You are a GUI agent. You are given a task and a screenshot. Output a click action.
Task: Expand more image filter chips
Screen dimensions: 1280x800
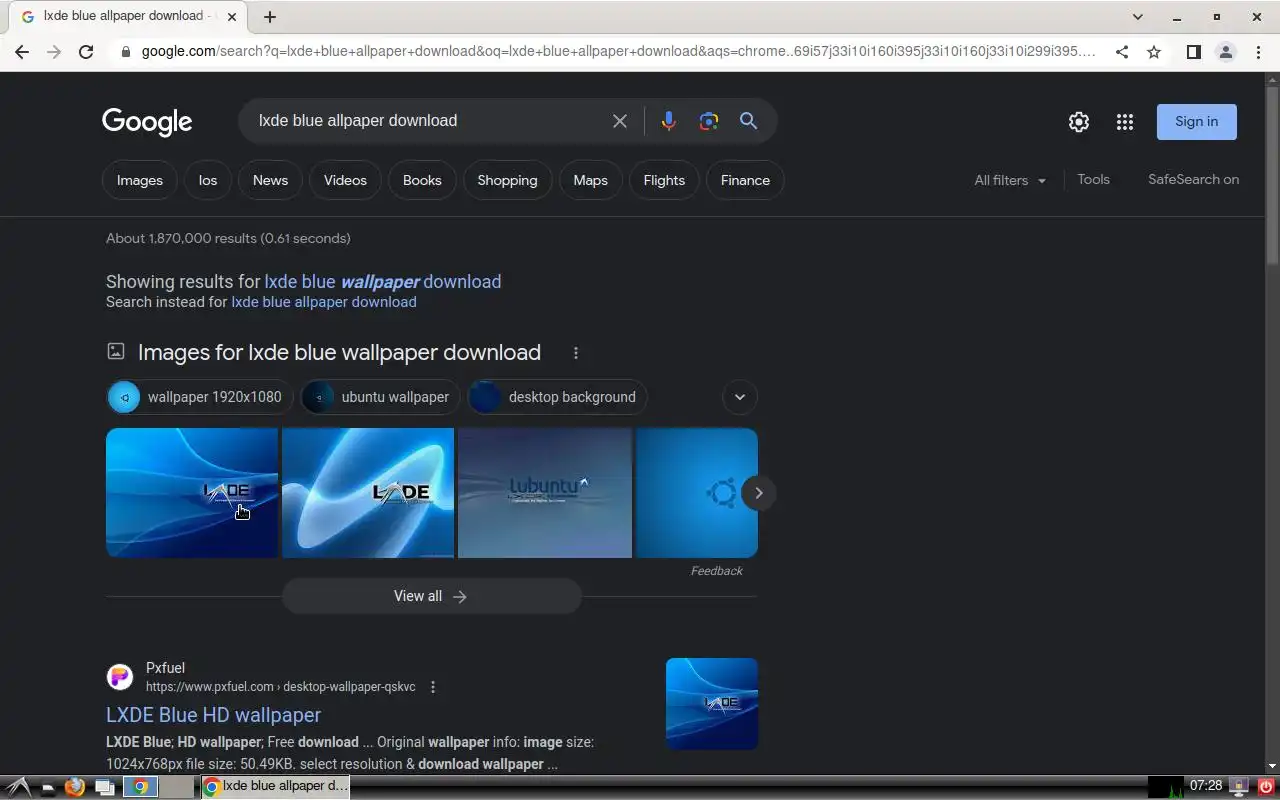coord(740,397)
